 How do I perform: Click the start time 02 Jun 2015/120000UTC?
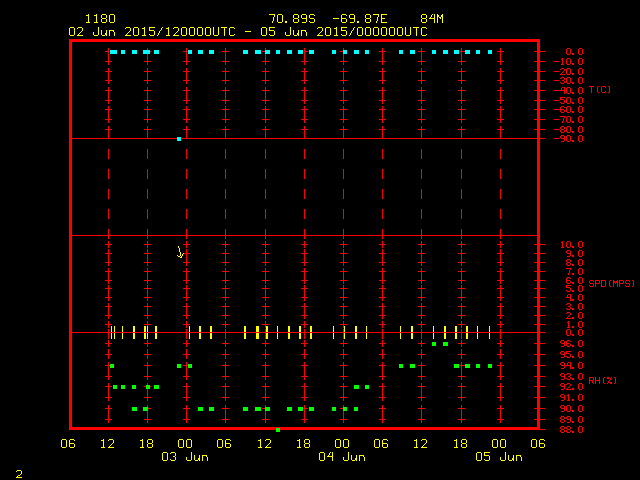(146, 31)
